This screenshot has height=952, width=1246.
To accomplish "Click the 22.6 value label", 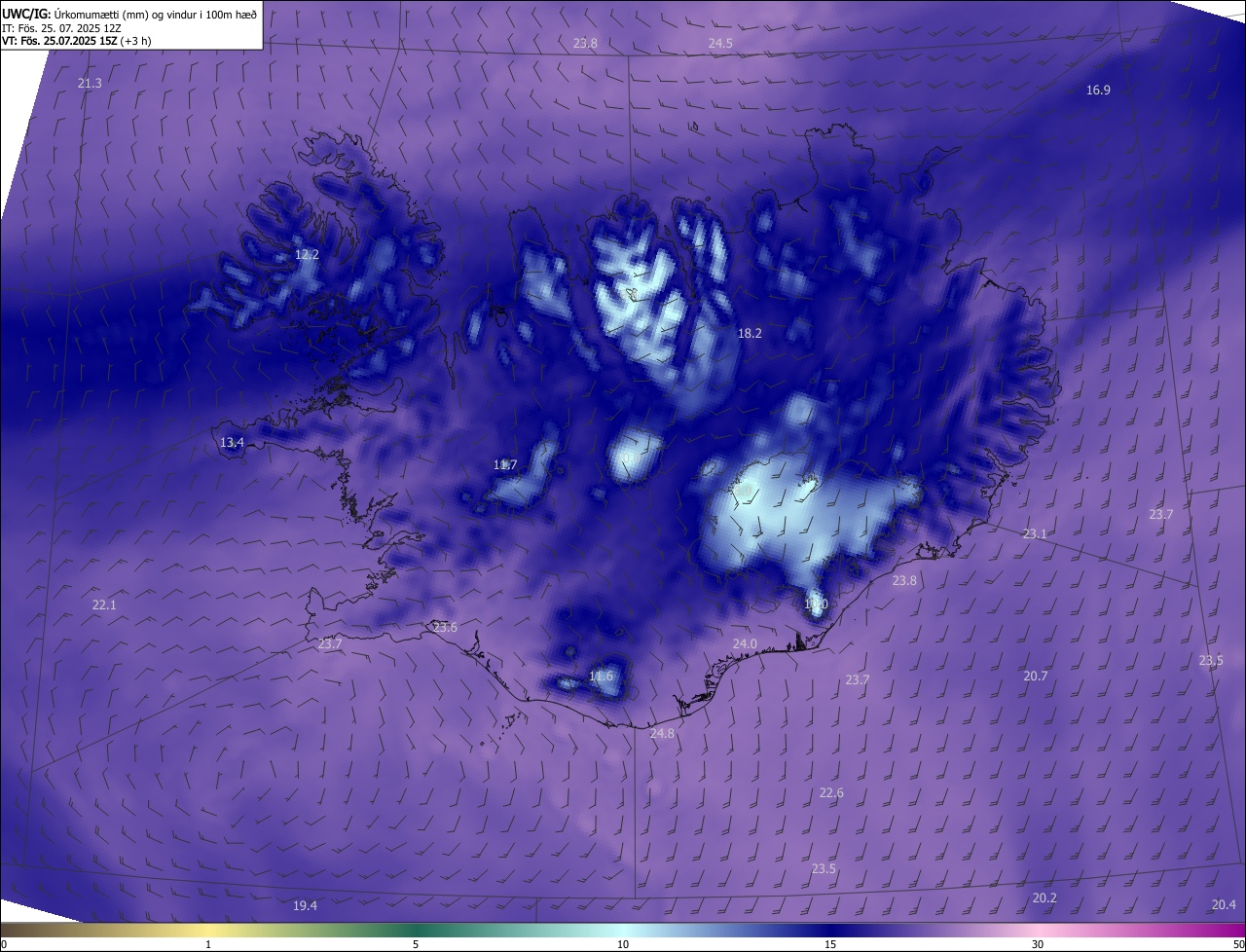I will [831, 793].
